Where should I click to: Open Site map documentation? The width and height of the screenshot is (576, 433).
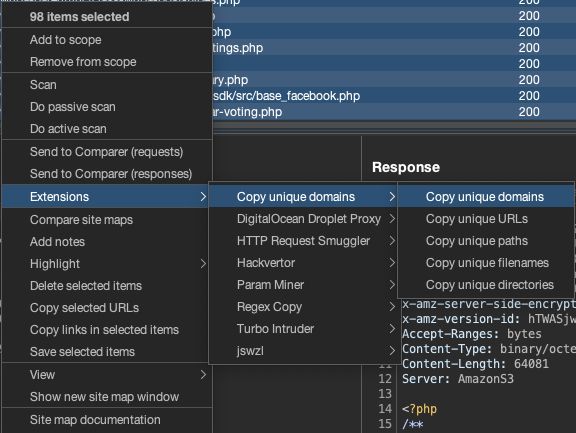coord(107,419)
